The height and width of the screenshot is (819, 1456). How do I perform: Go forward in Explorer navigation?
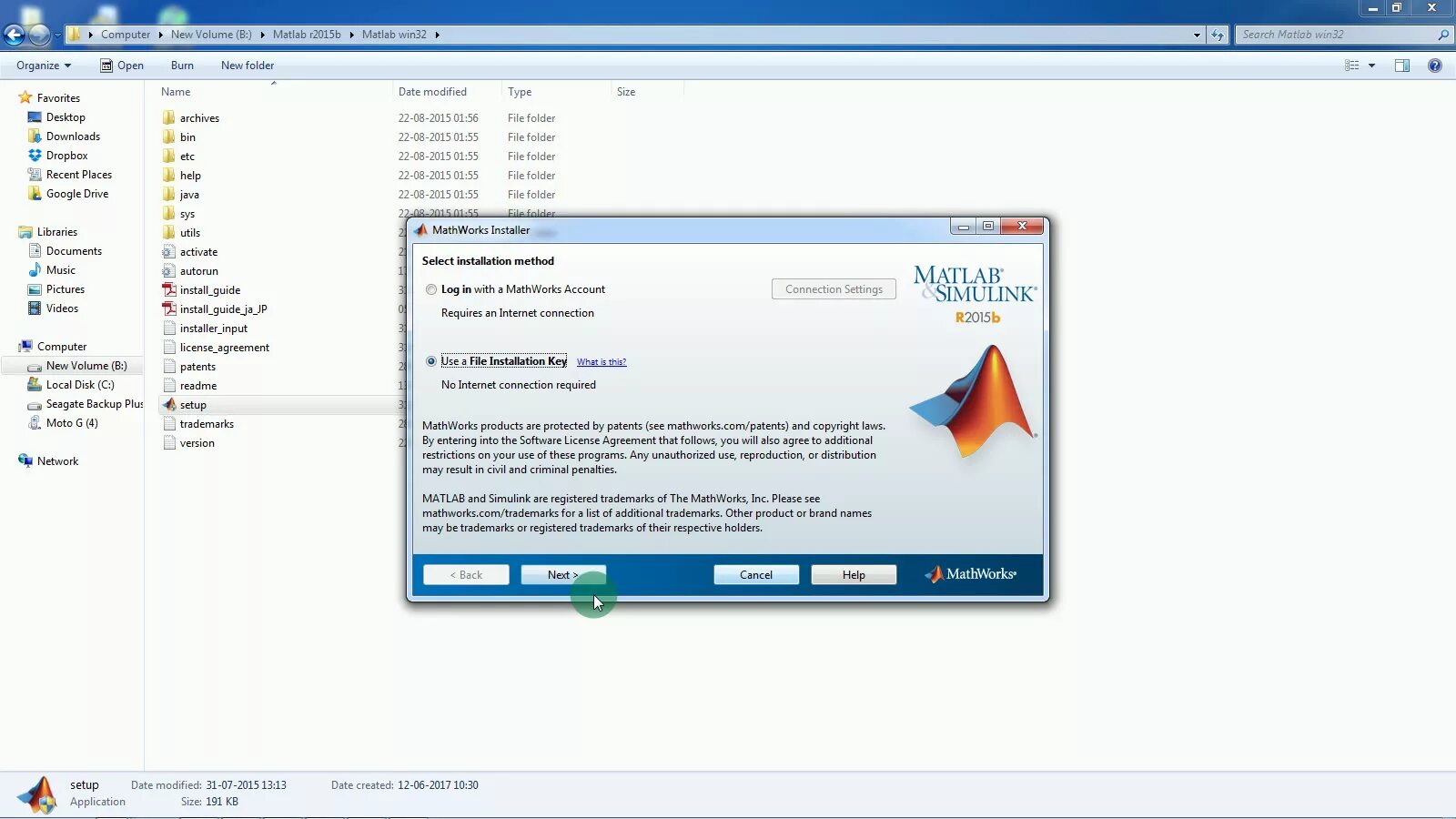pyautogui.click(x=39, y=35)
